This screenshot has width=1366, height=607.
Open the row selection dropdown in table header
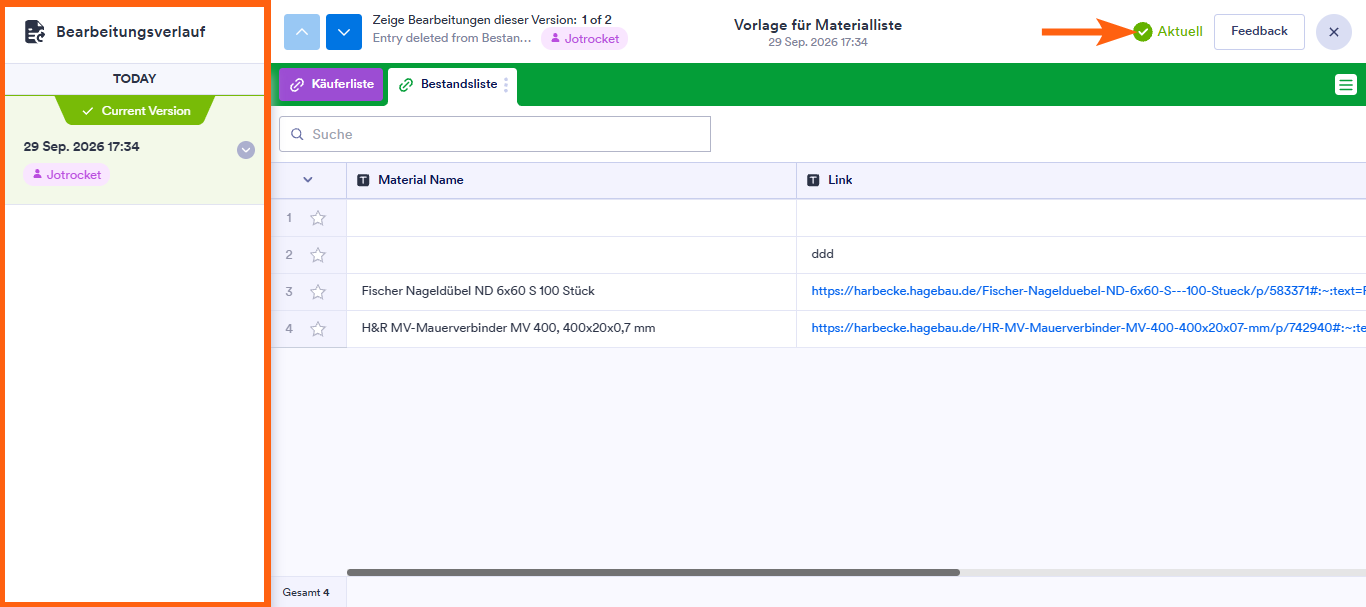point(308,180)
